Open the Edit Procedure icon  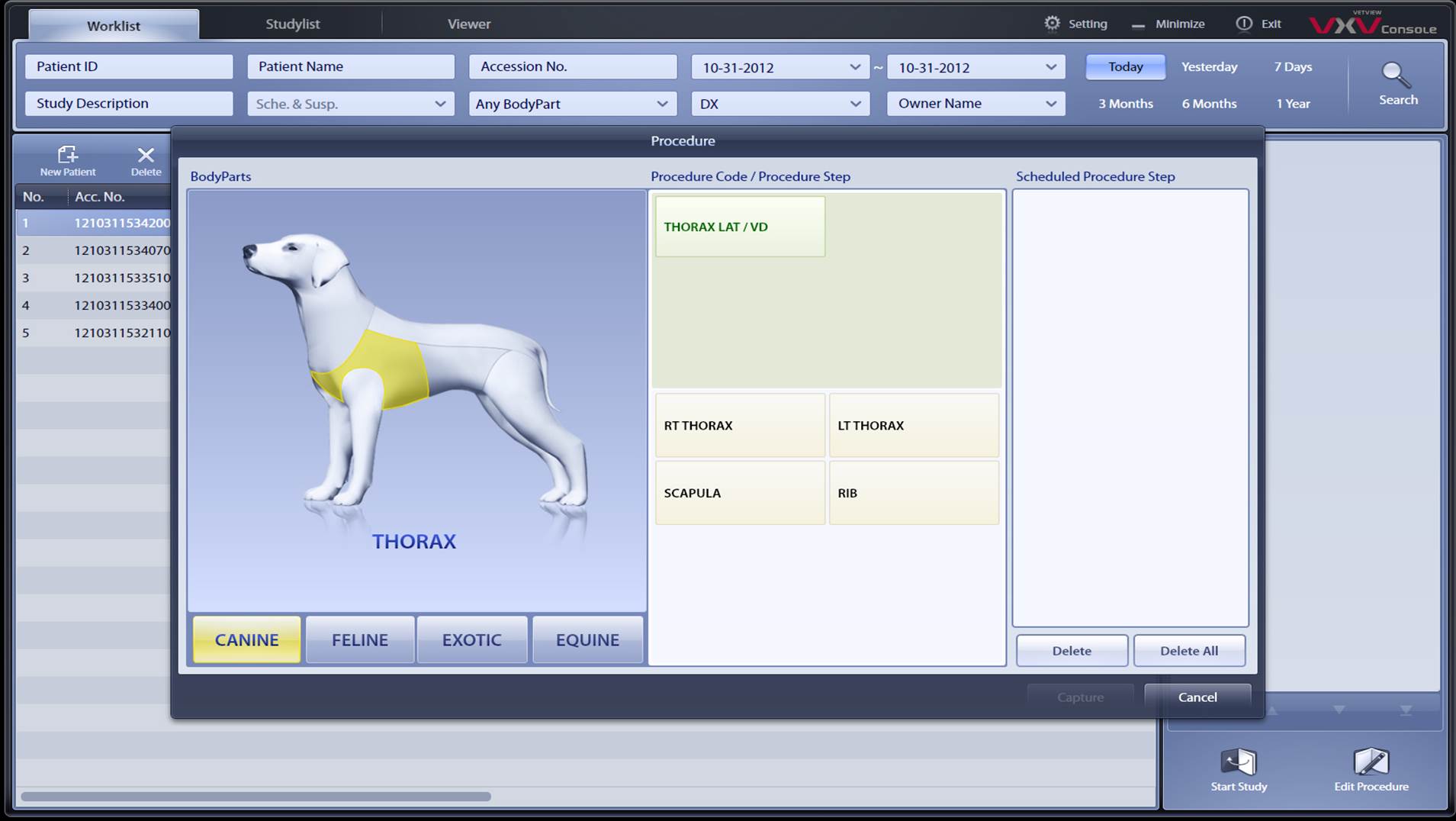tap(1371, 769)
